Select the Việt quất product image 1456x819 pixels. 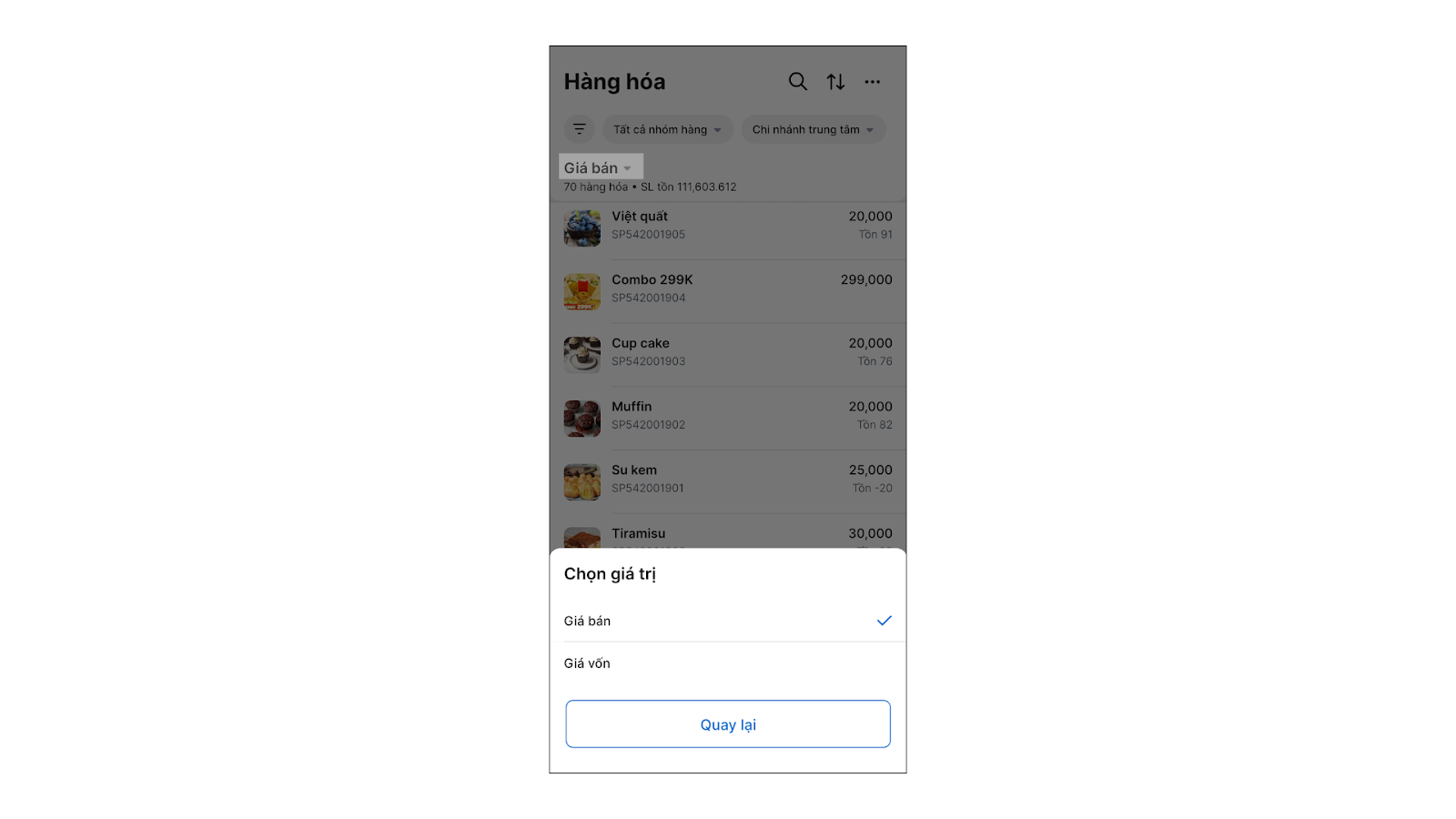[582, 228]
